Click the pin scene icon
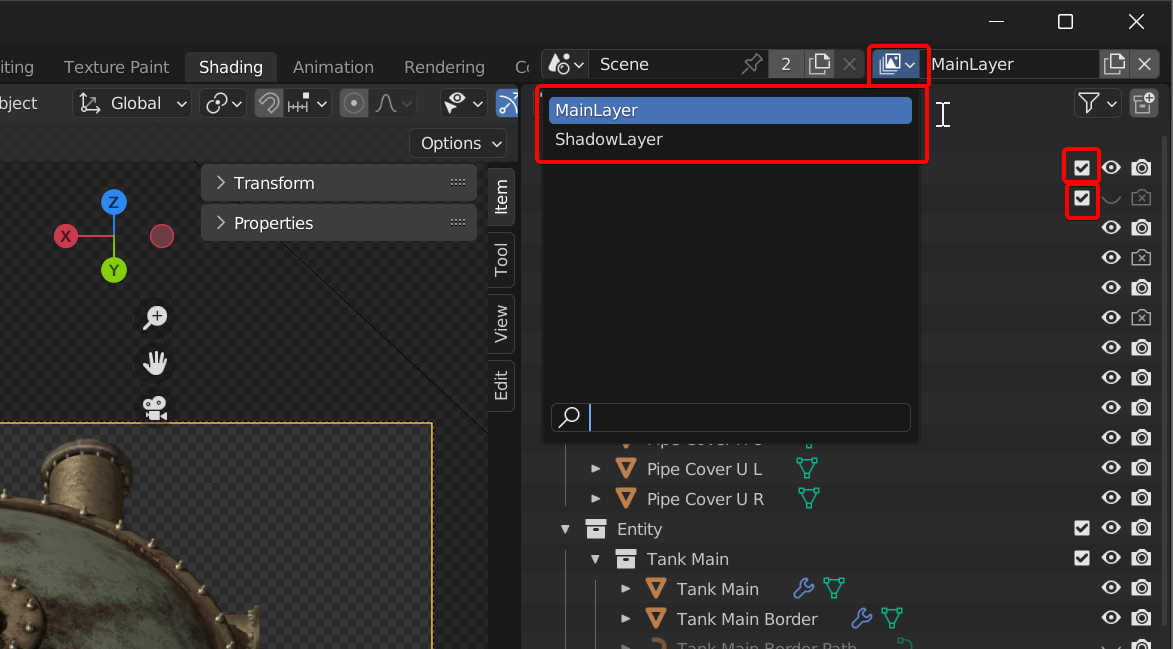The width and height of the screenshot is (1173, 649). coord(751,65)
